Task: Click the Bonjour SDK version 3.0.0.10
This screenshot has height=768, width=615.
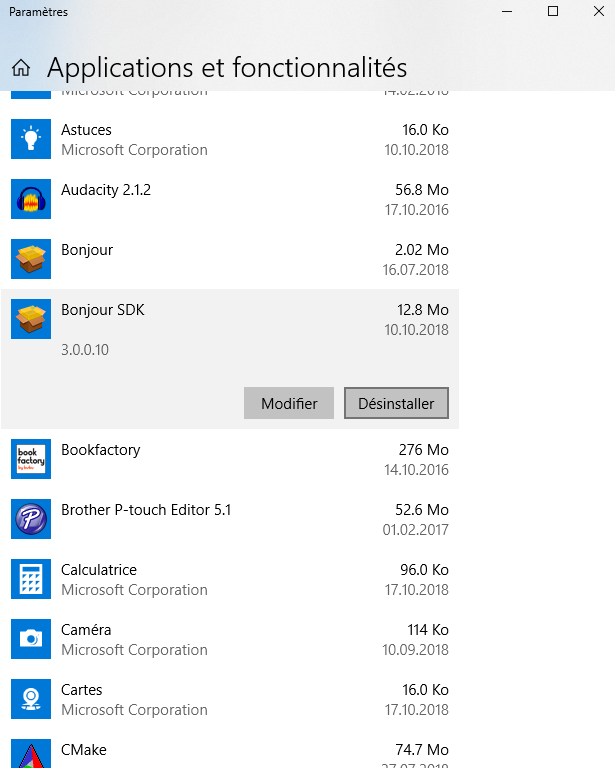Action: click(85, 350)
